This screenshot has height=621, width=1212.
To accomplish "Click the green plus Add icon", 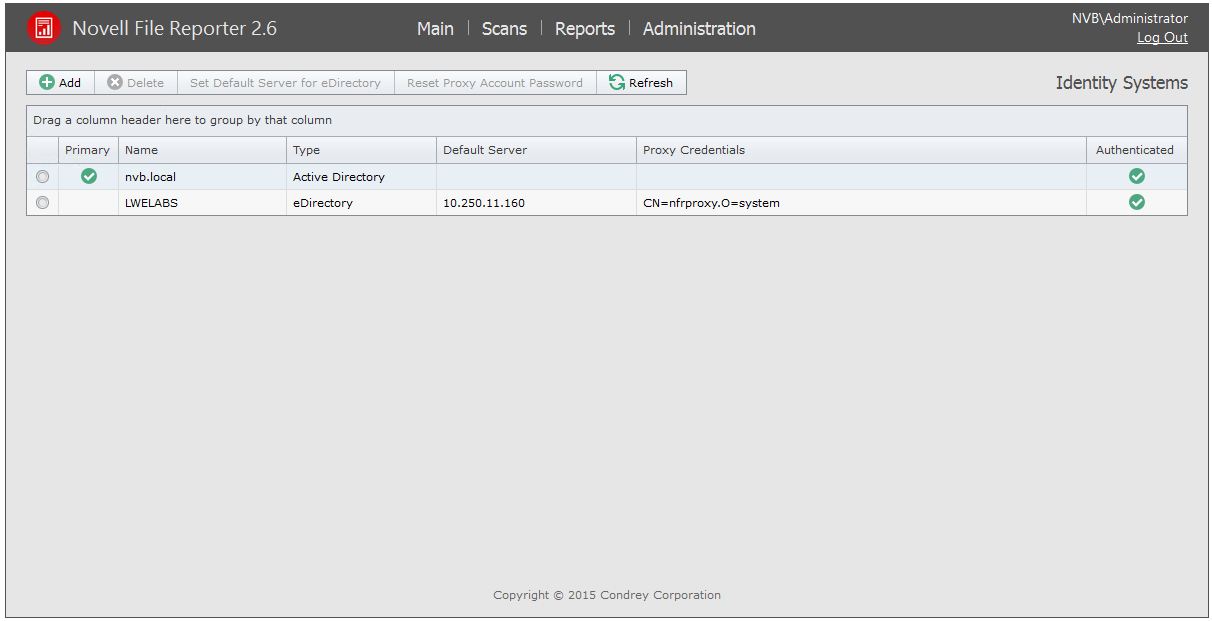I will pos(47,83).
